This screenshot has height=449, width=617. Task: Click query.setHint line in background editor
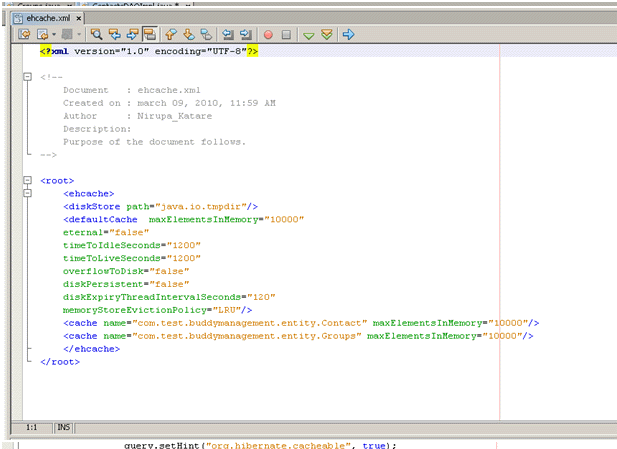point(260,445)
